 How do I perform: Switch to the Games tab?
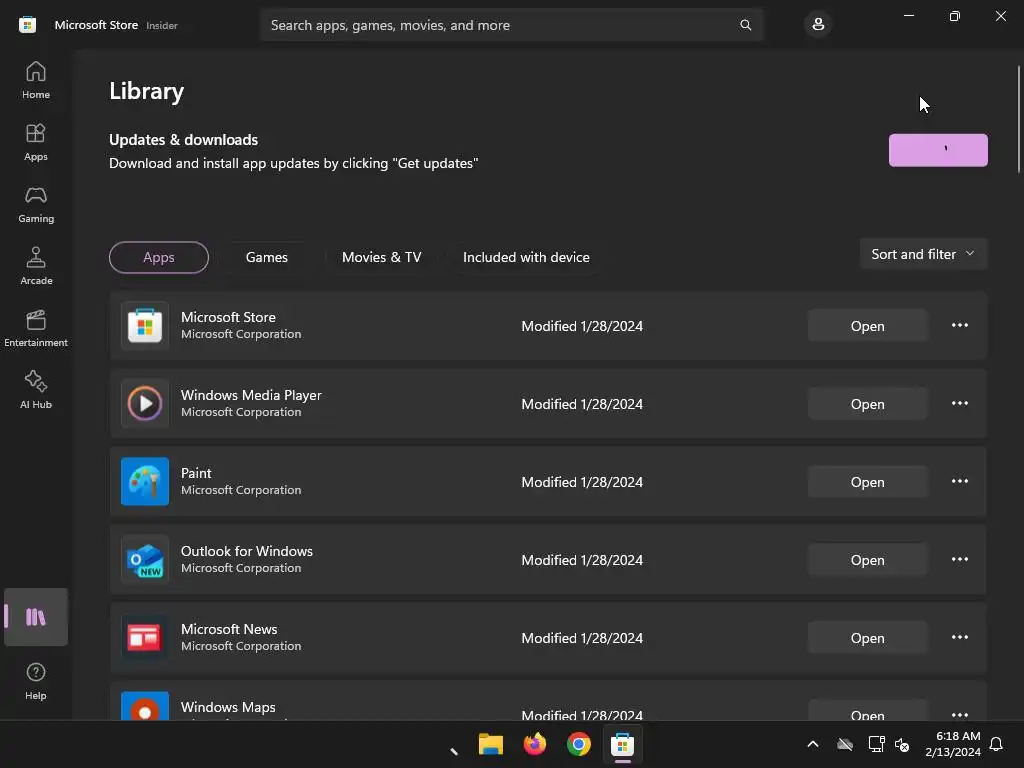point(266,257)
